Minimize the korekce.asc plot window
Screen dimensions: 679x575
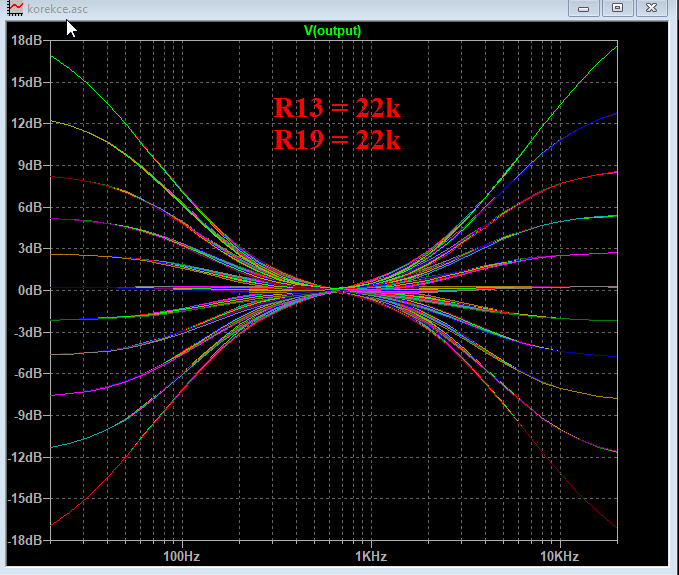[584, 8]
